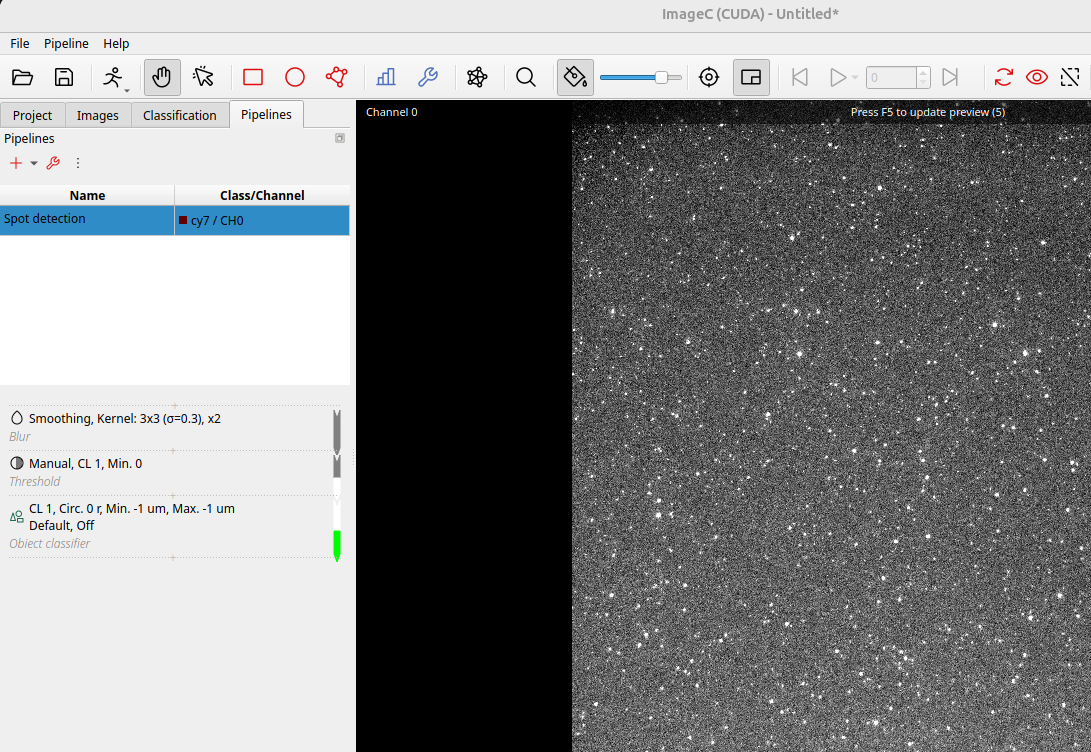Screen dimensions: 1091x752
Task: Open the Pipeline menu
Action: click(x=66, y=43)
